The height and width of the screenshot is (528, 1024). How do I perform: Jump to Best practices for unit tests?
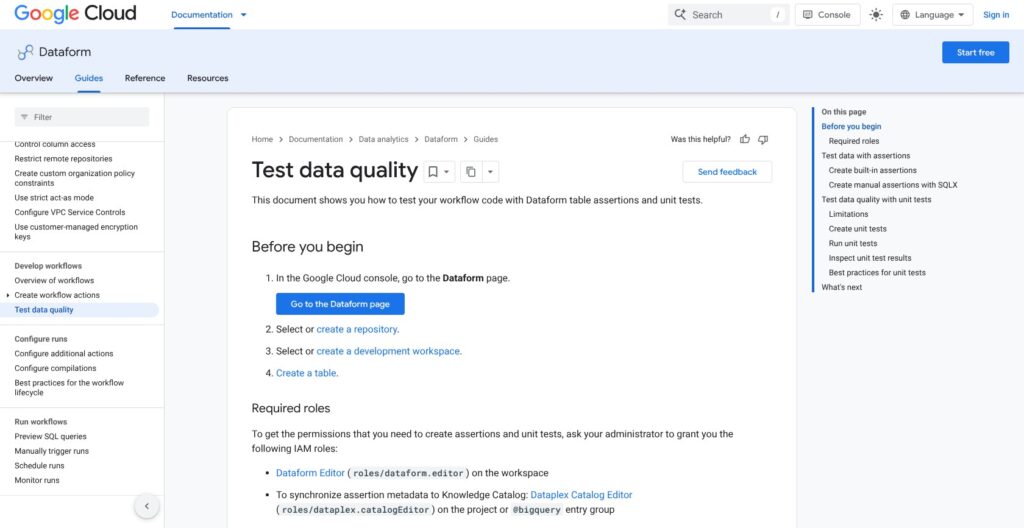click(x=877, y=272)
